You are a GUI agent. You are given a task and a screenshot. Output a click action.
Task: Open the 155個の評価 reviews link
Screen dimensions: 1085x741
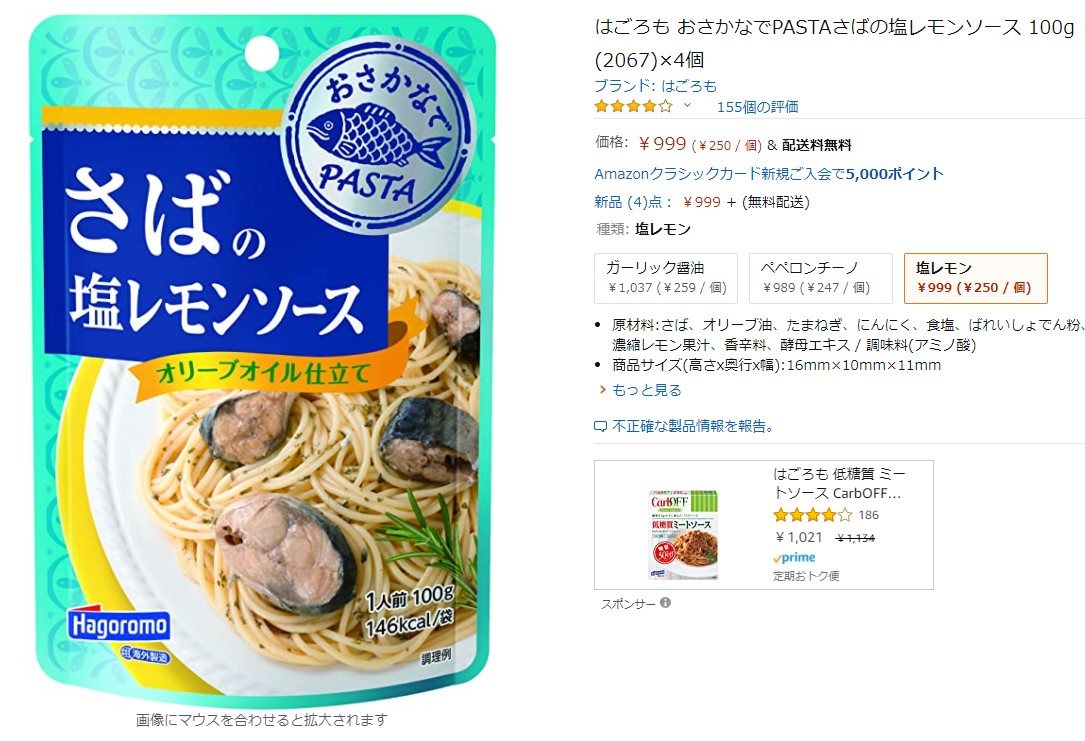pos(758,107)
